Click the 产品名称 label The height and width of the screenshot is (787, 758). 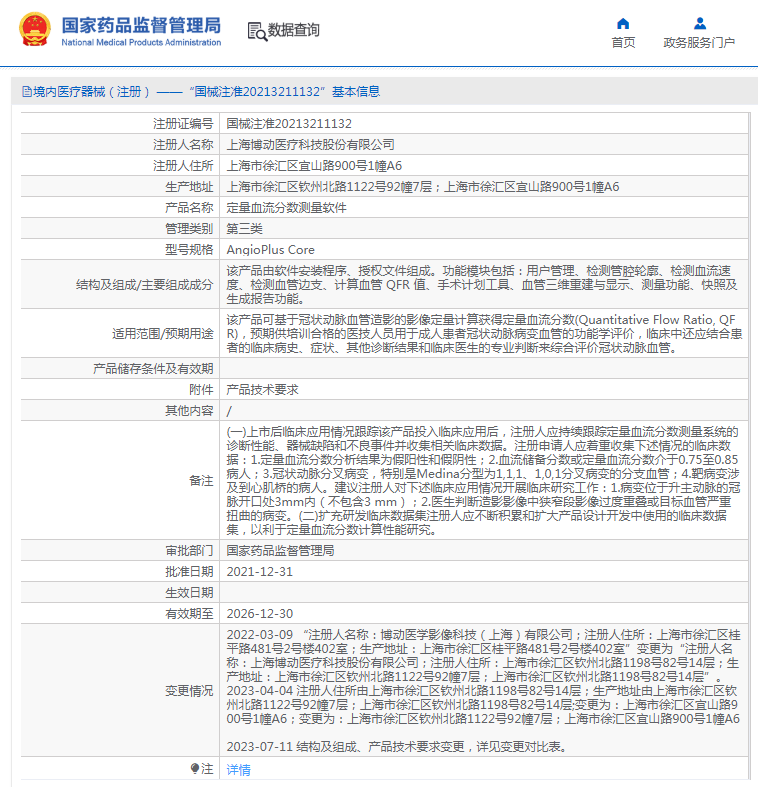tap(189, 208)
